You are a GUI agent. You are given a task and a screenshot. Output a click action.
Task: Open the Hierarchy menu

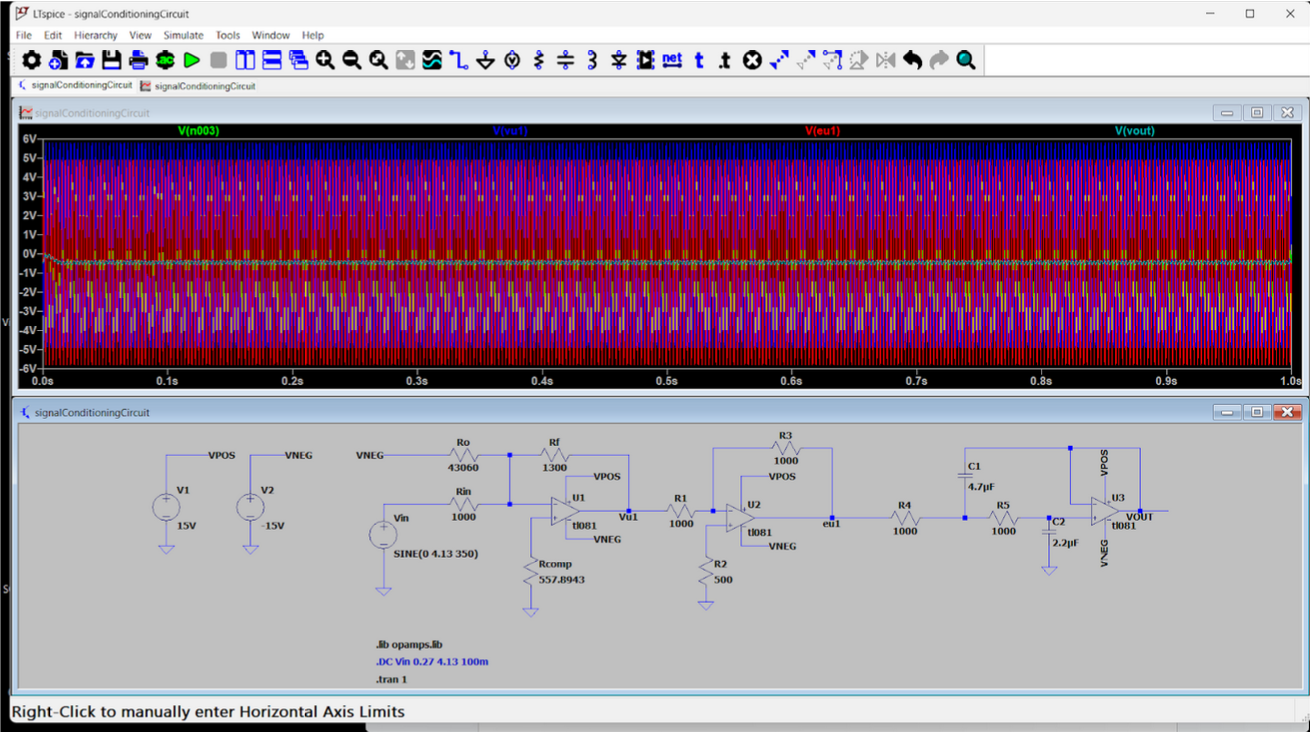tap(96, 35)
